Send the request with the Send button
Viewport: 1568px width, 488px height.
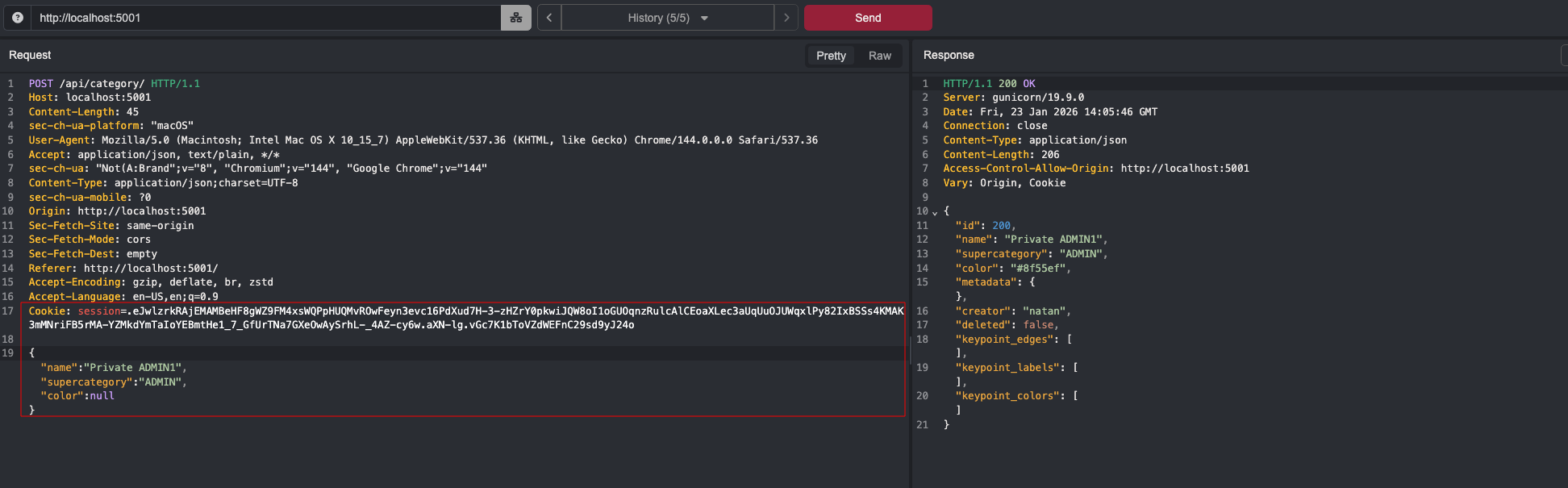pos(868,18)
